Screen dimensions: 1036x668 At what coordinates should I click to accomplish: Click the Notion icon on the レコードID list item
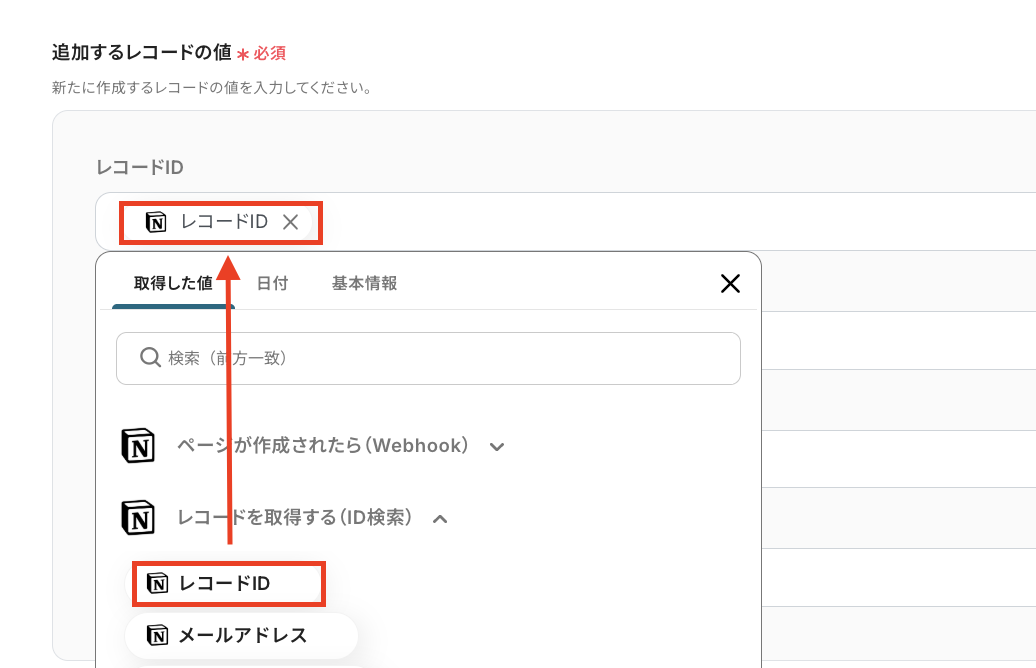pos(157,583)
